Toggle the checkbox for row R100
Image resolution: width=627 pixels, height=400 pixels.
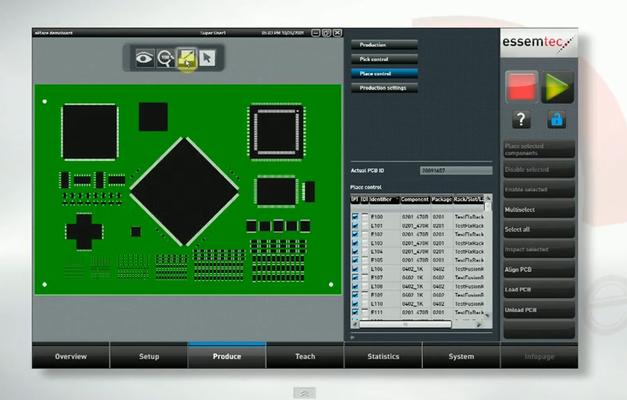(355, 215)
